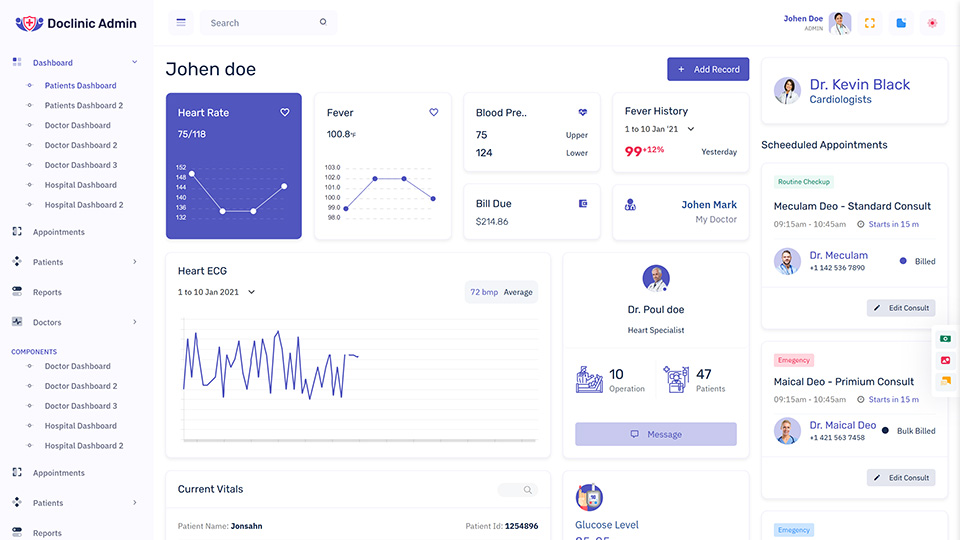Click the wallet icon on Bill Due card
The height and width of the screenshot is (540, 960).
[583, 204]
